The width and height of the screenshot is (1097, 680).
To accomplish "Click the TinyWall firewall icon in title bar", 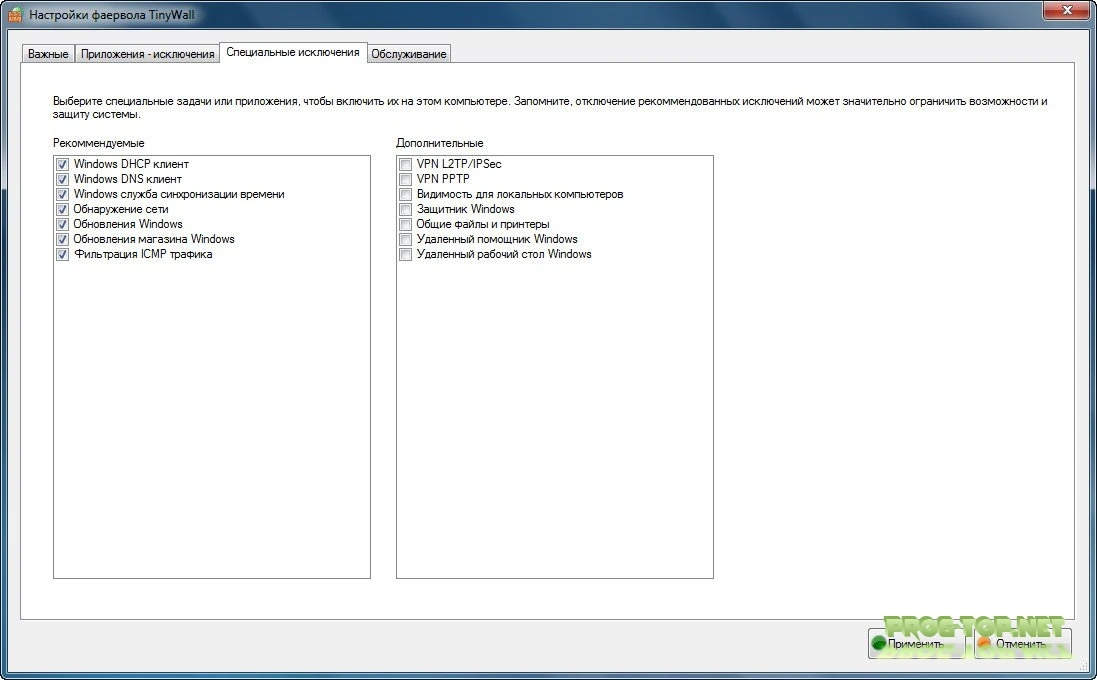I will point(15,13).
